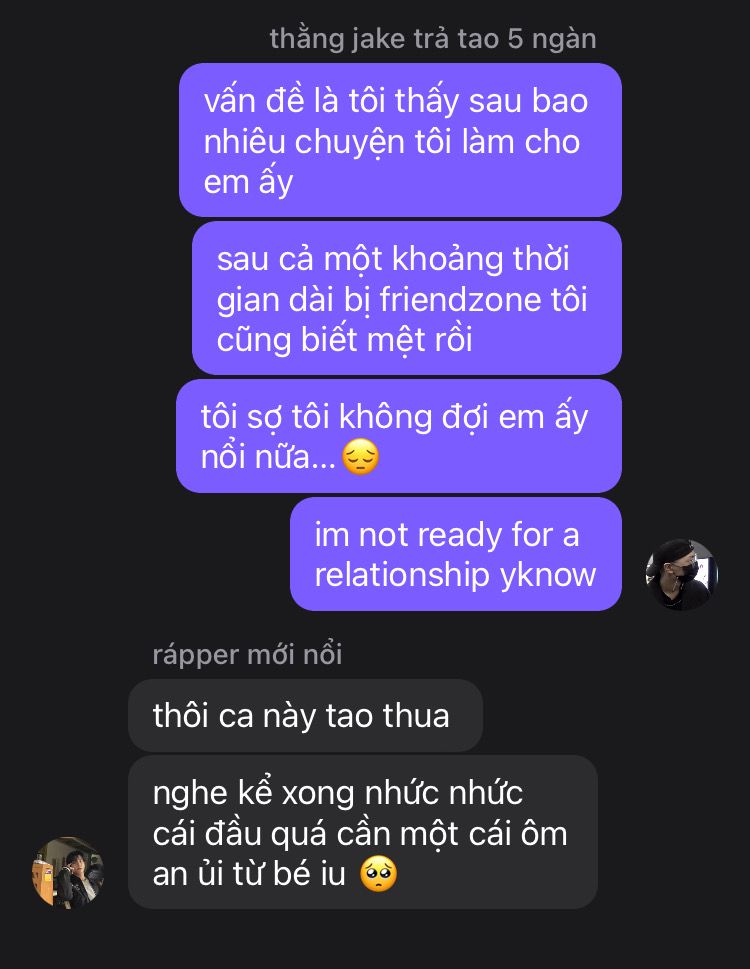Tap the 'sau cả một khoảng thời gian' bubble

(x=407, y=298)
